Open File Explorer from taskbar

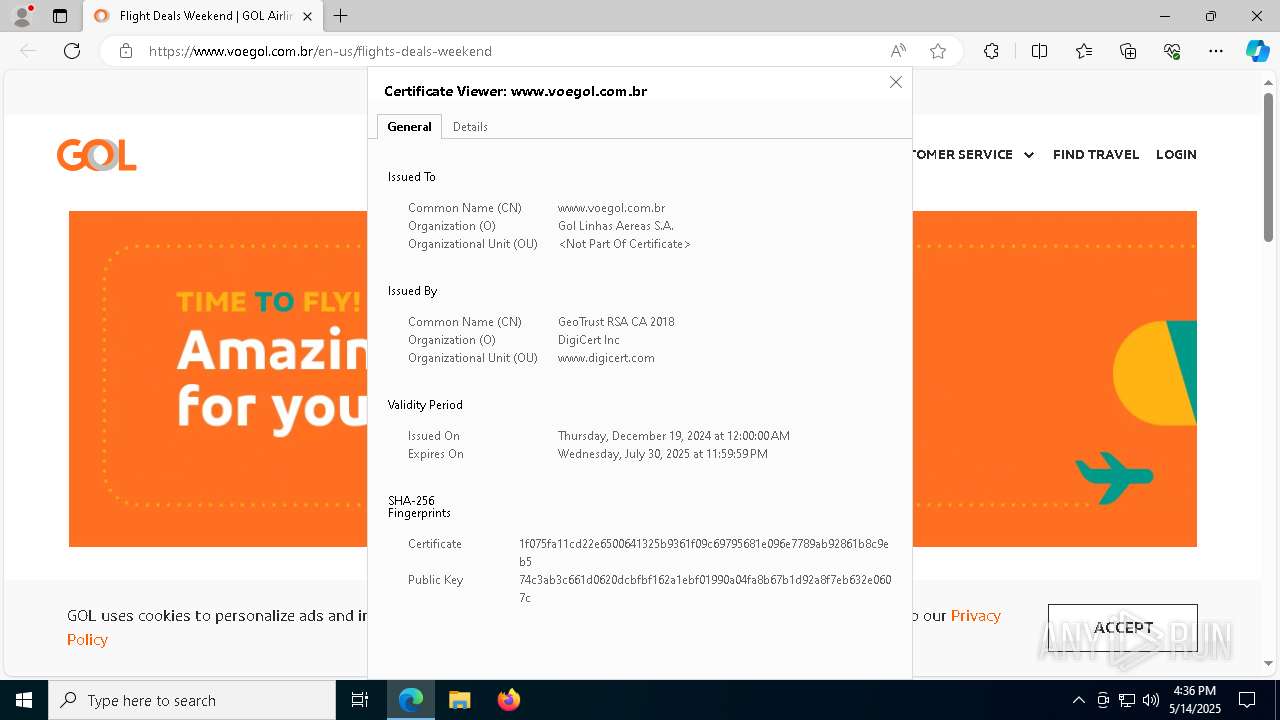(459, 700)
